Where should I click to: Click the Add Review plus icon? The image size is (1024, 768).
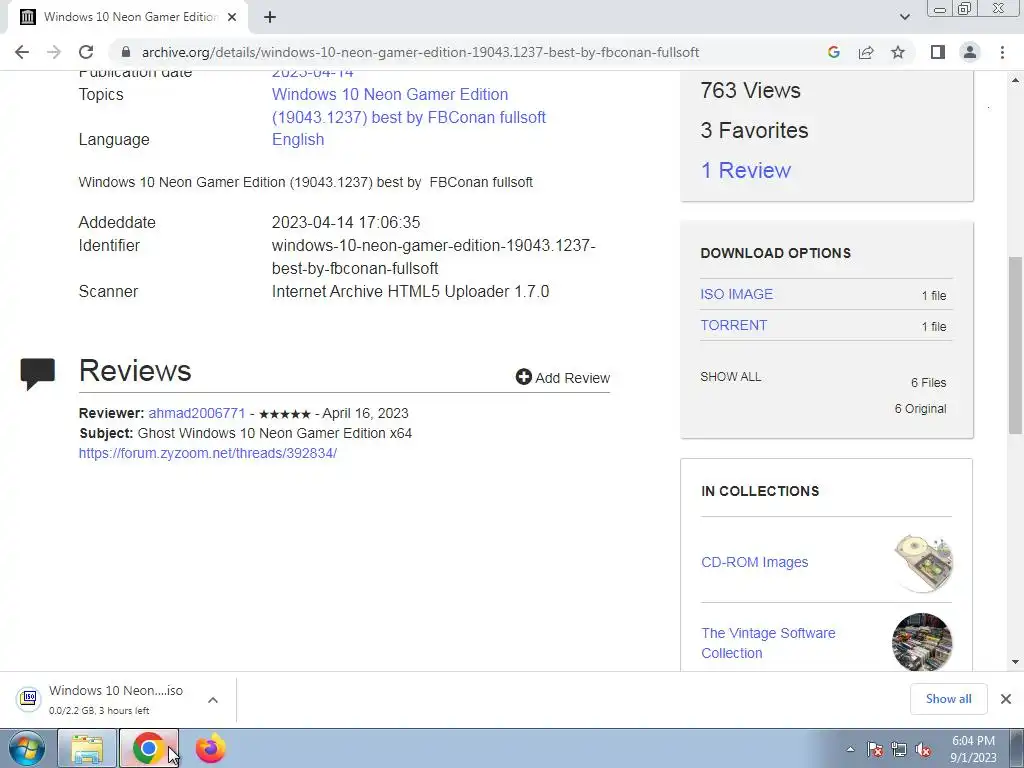(523, 377)
